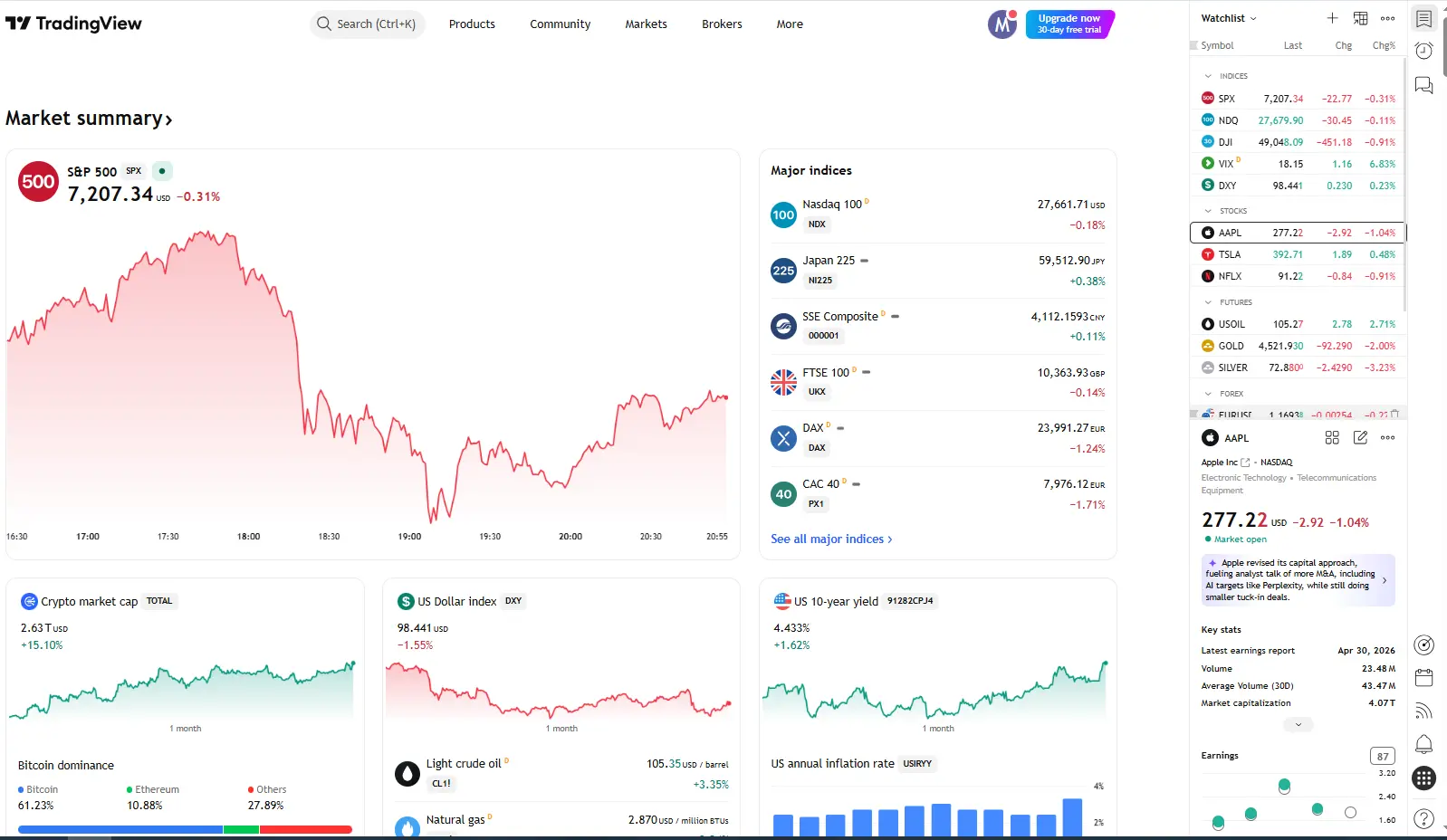Image resolution: width=1447 pixels, height=840 pixels.
Task: Click the Crypto market cap round icon
Action: point(29,601)
